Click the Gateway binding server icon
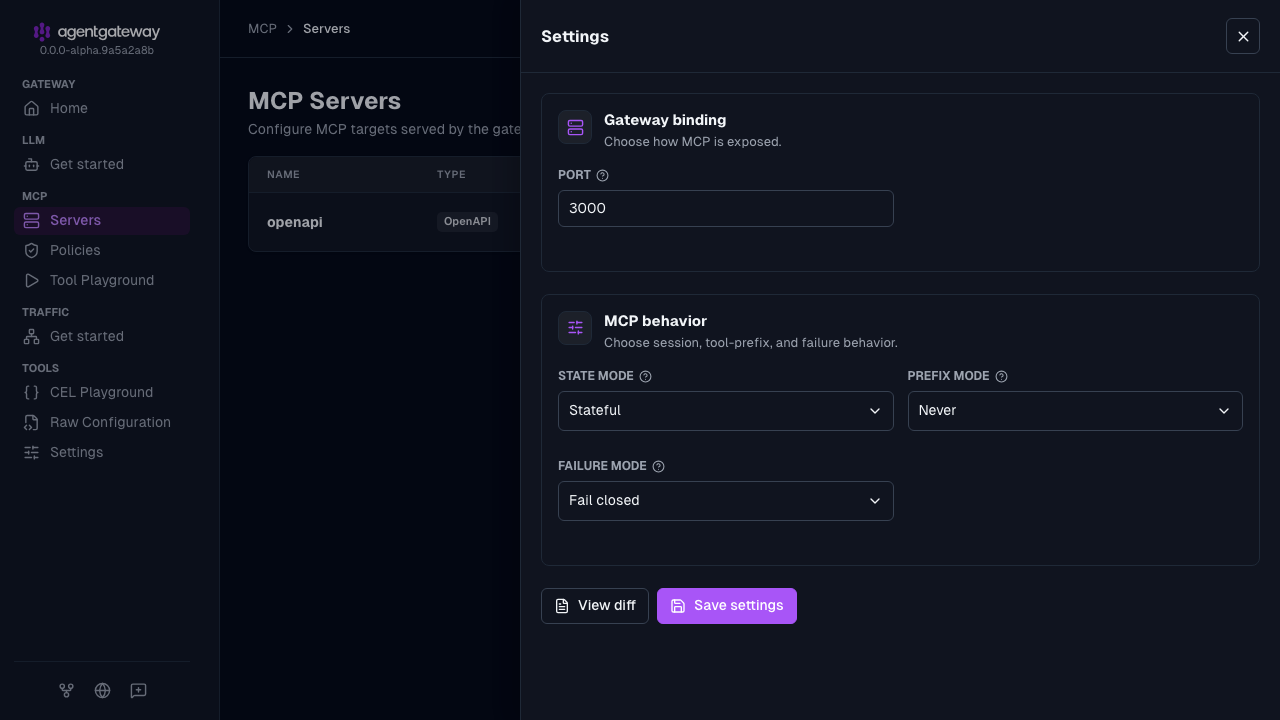The width and height of the screenshot is (1280, 720). click(x=575, y=127)
